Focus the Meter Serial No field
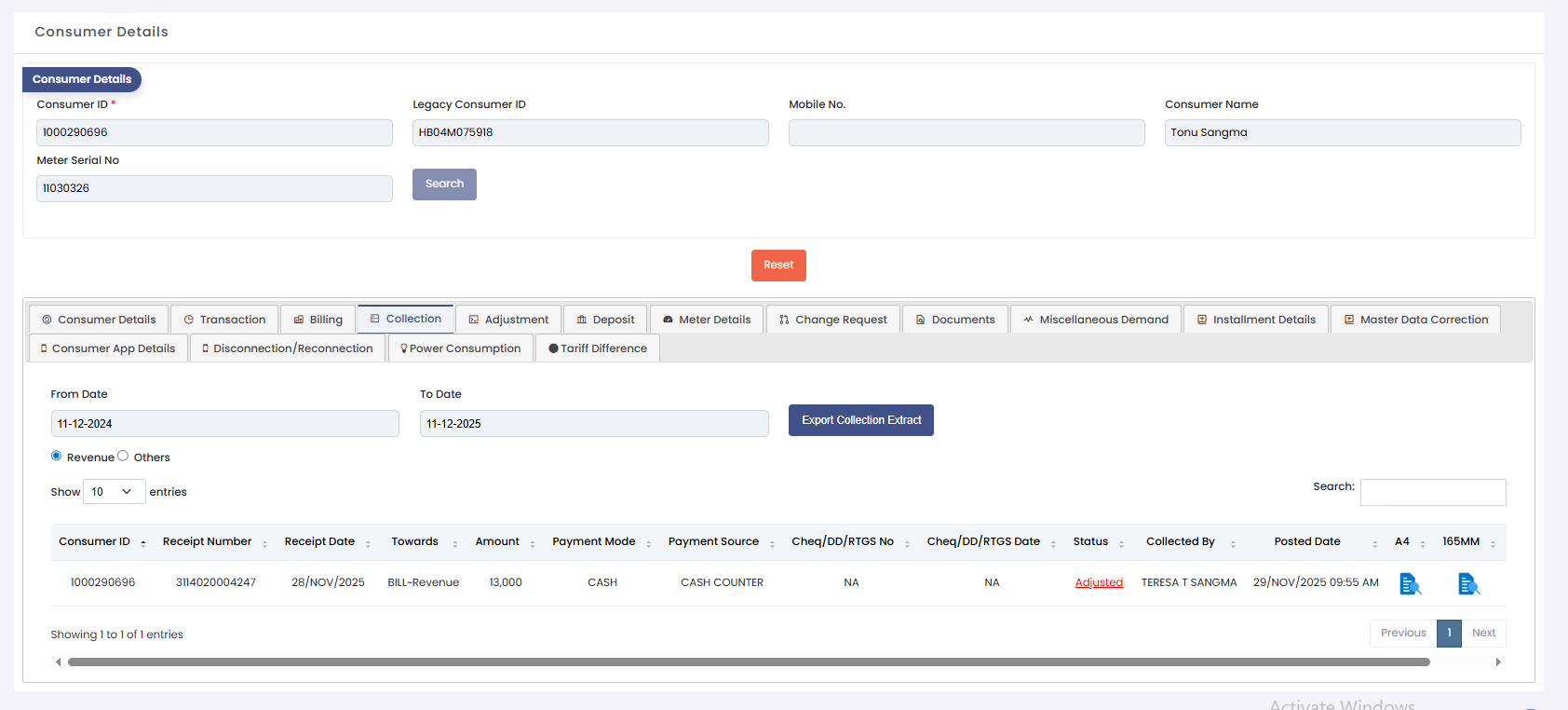The width and height of the screenshot is (1568, 710). [x=214, y=188]
